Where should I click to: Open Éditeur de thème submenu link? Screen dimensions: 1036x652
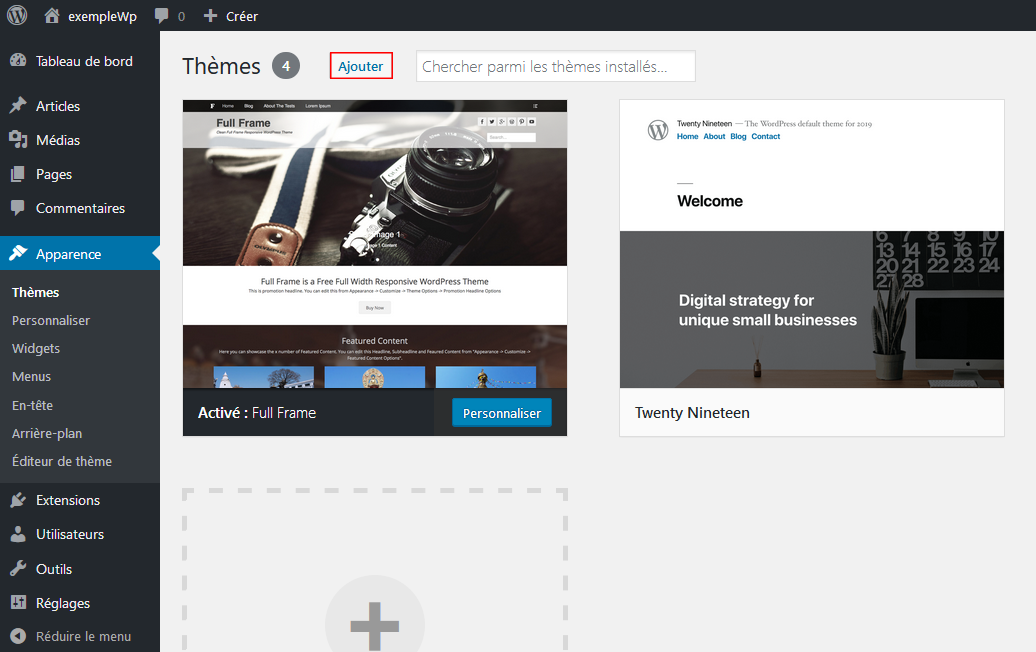point(61,461)
